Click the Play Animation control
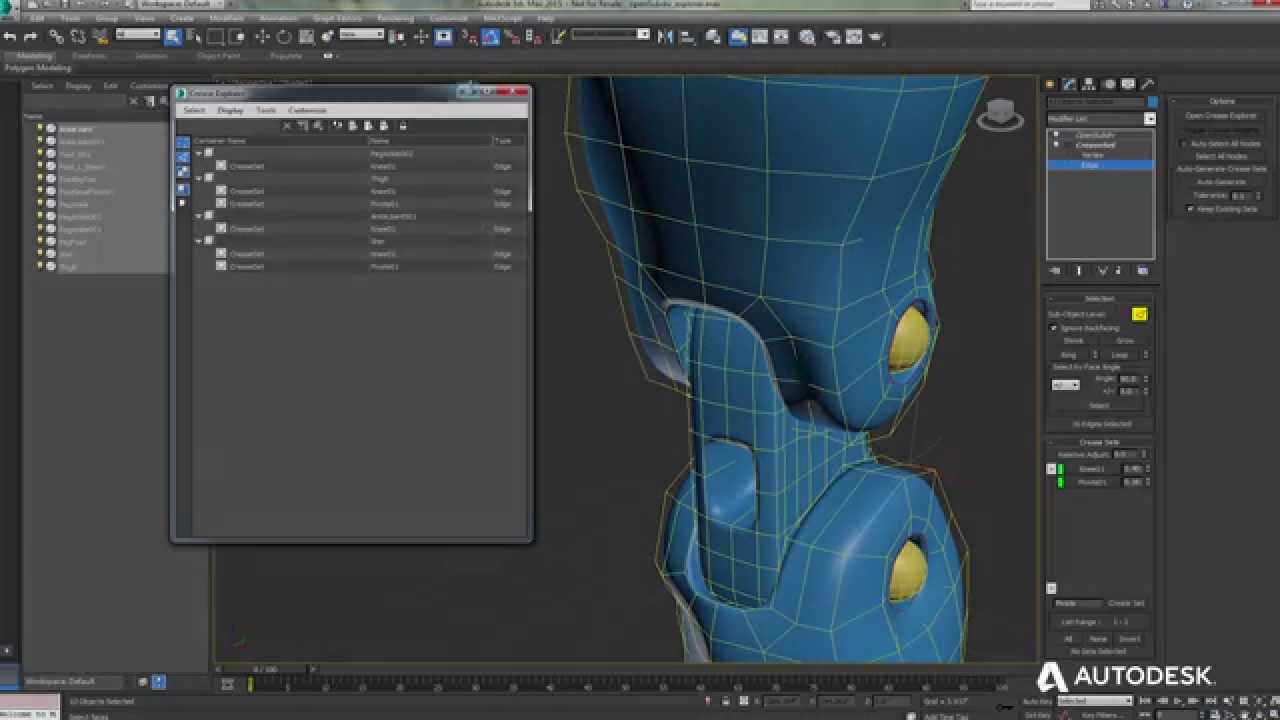Viewport: 1280px width, 720px height. (x=1178, y=701)
